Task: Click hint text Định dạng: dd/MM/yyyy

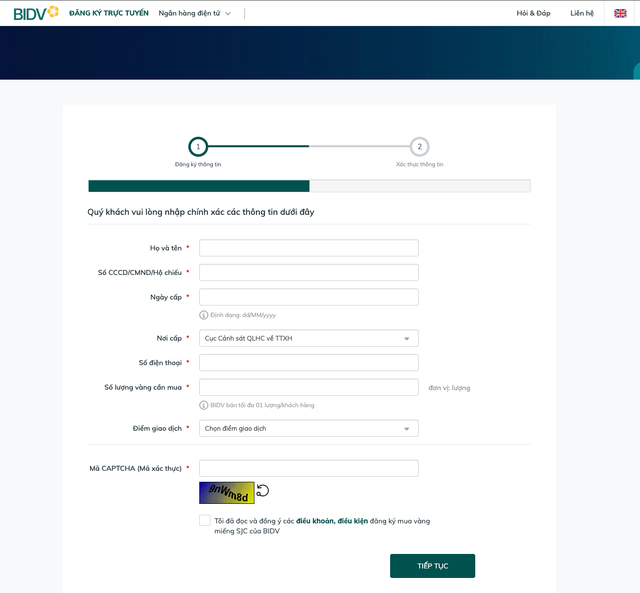Action: click(243, 315)
